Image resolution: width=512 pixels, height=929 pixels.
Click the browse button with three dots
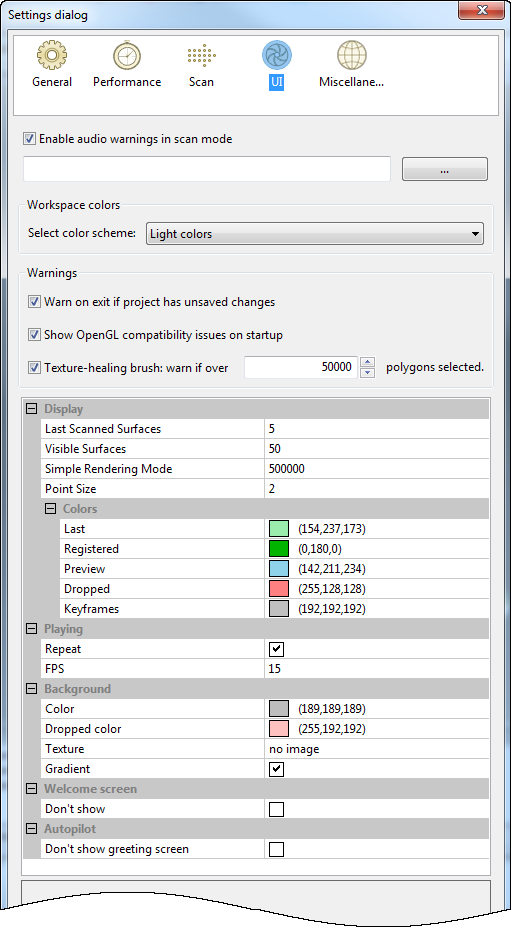click(445, 169)
